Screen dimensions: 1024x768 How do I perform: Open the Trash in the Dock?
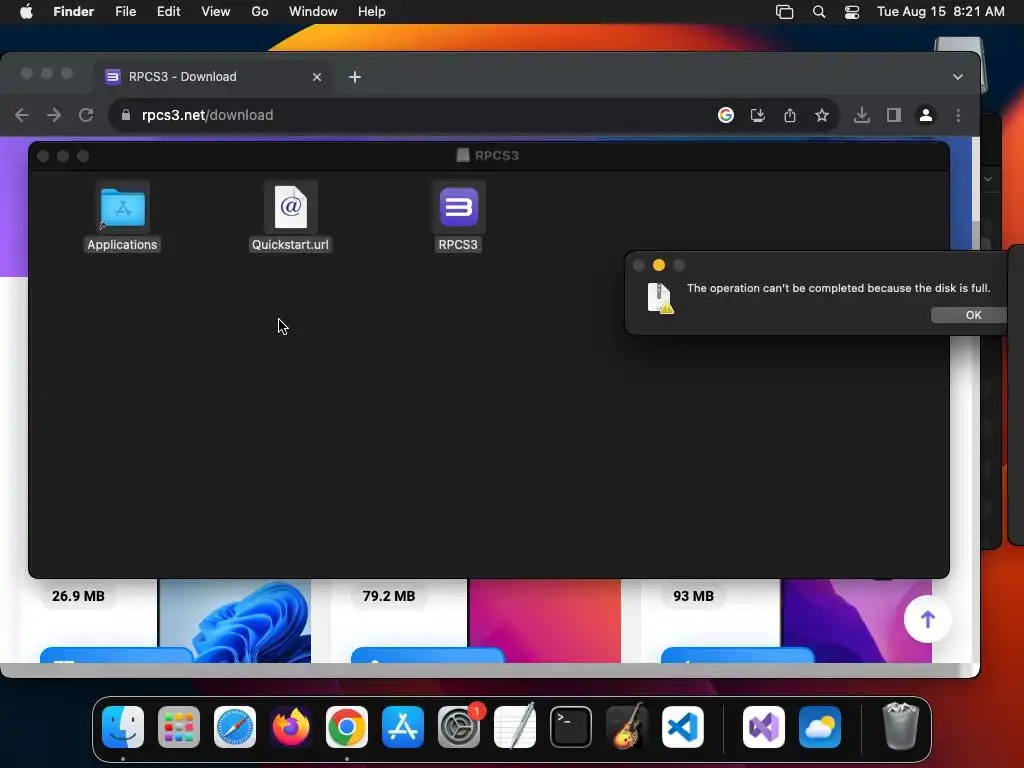pyautogui.click(x=901, y=726)
